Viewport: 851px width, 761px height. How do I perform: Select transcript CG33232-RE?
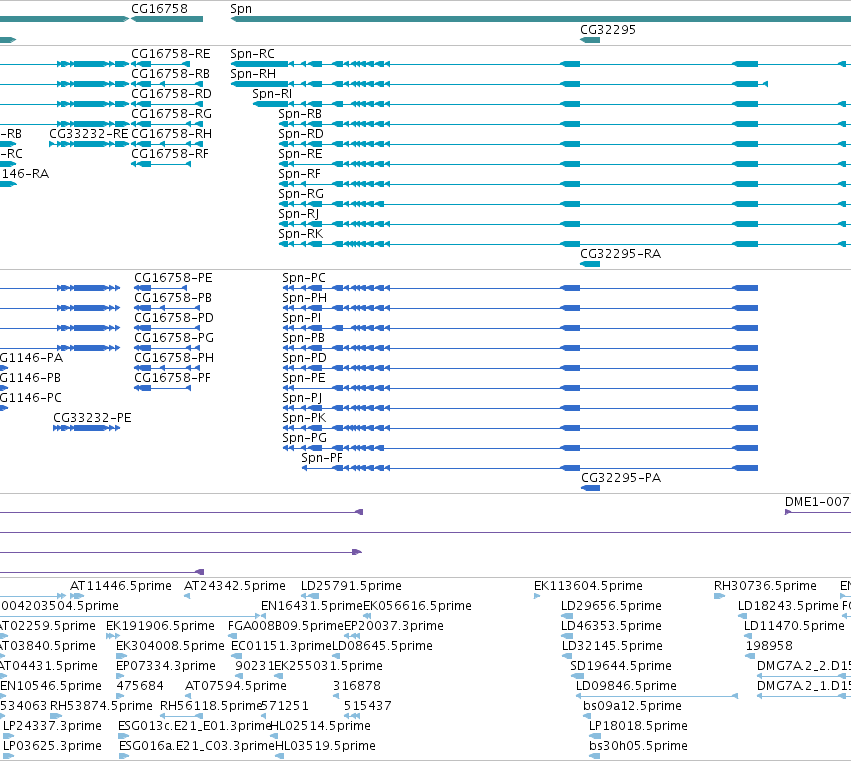[x=89, y=134]
